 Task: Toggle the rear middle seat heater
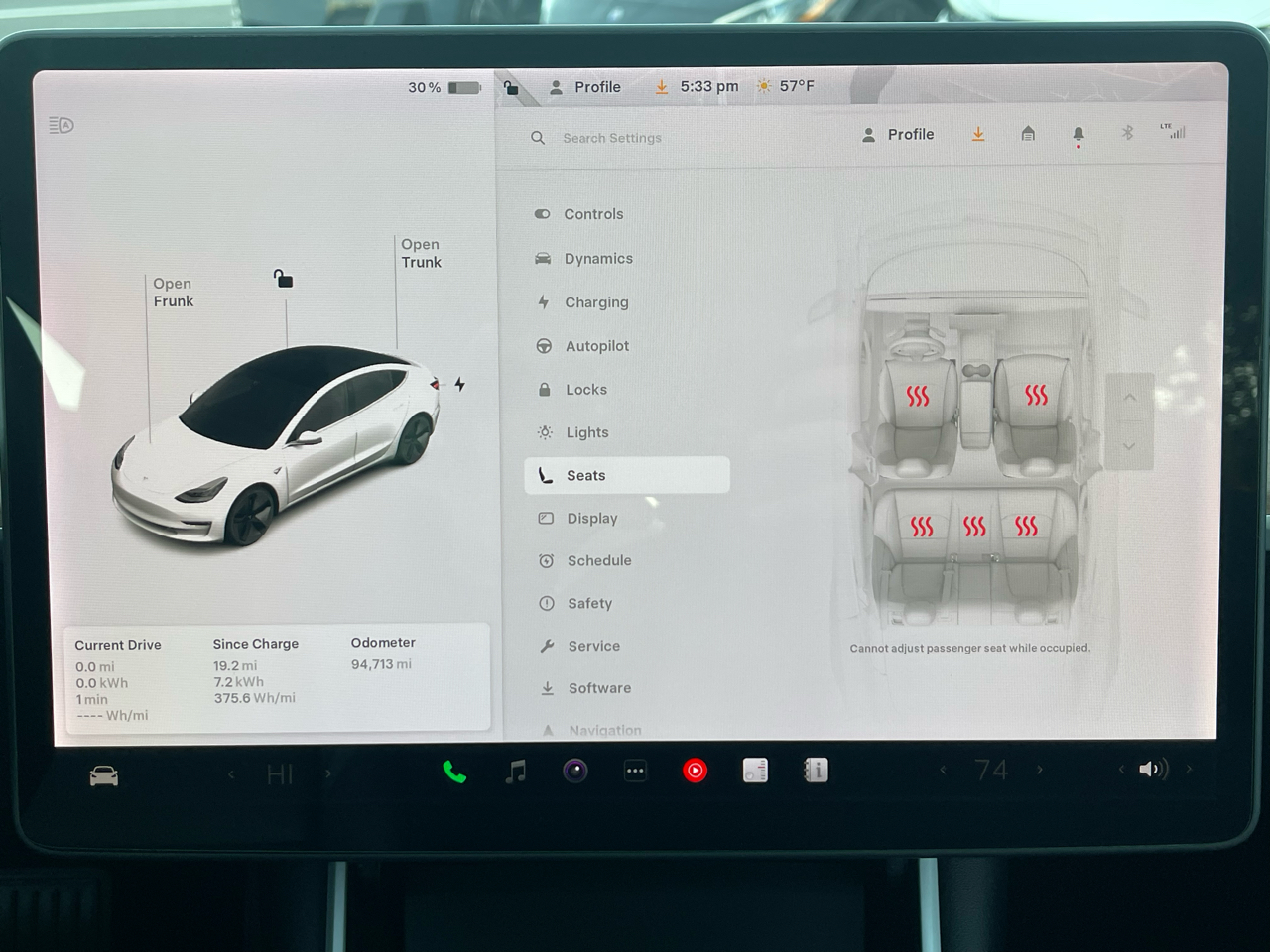[x=974, y=527]
